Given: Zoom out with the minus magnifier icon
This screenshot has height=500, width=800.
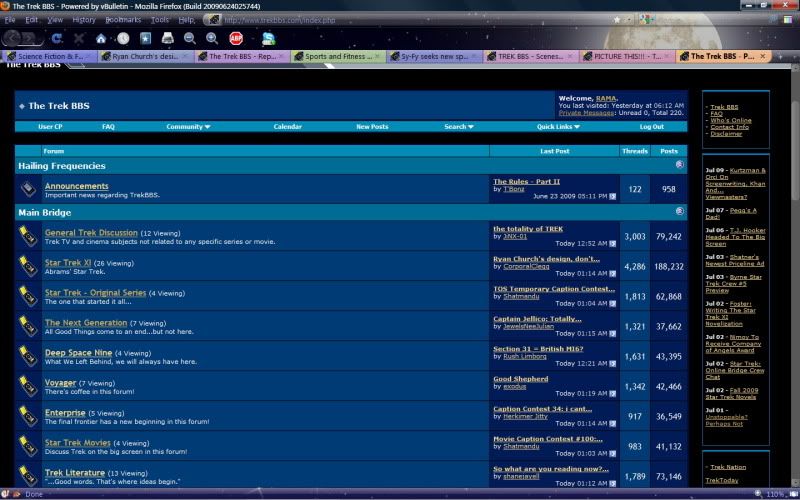Looking at the screenshot, I should point(190,38).
